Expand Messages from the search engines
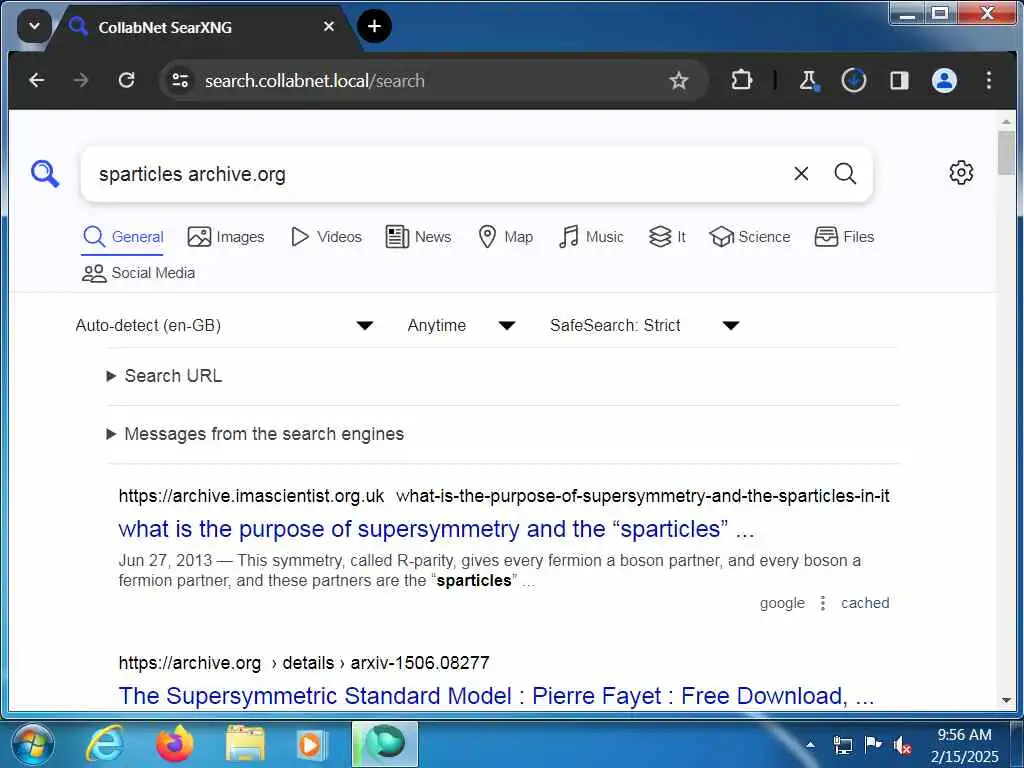The height and width of the screenshot is (768, 1024). point(255,434)
